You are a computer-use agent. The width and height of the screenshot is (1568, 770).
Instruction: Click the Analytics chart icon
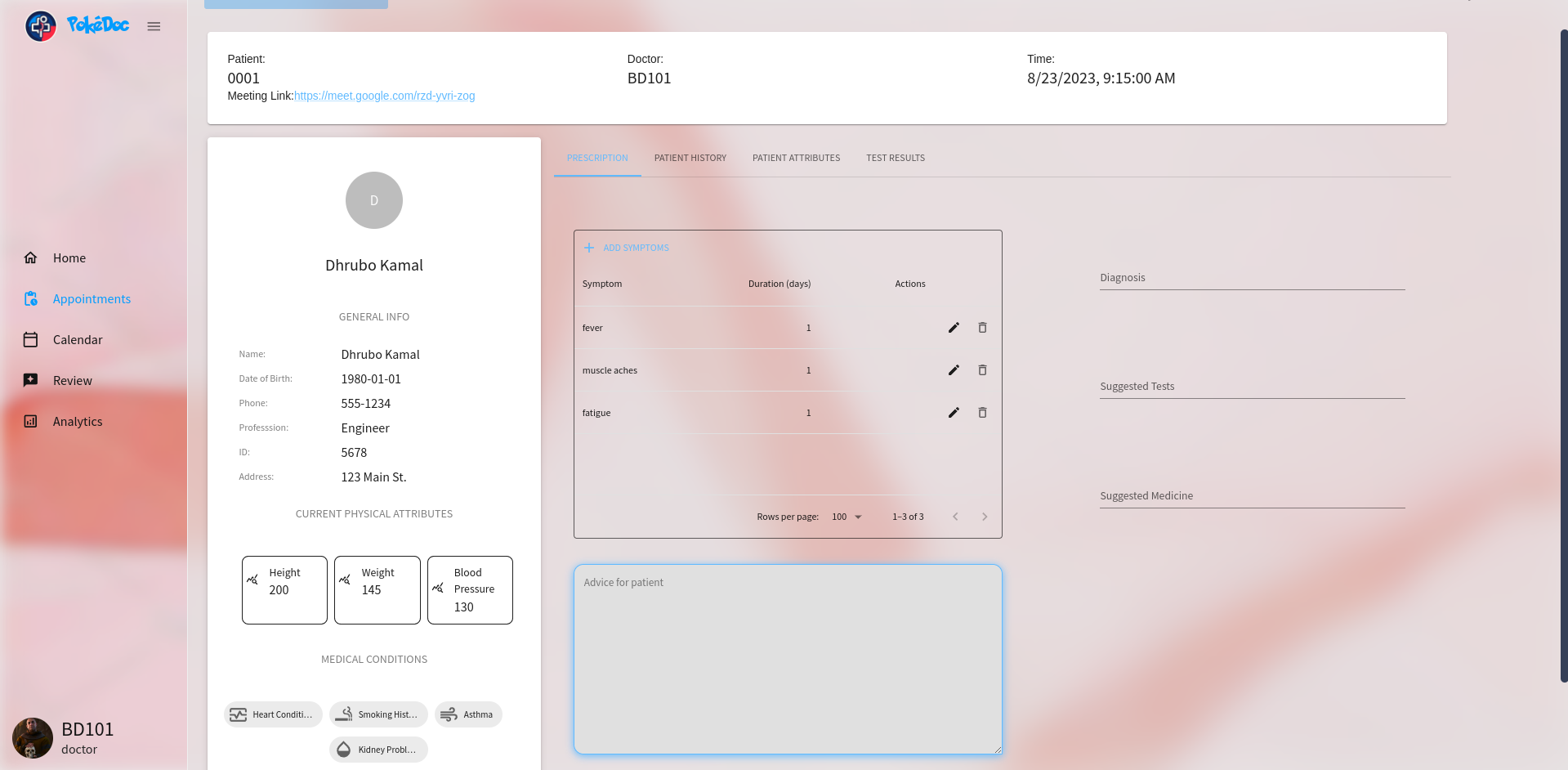coord(30,421)
